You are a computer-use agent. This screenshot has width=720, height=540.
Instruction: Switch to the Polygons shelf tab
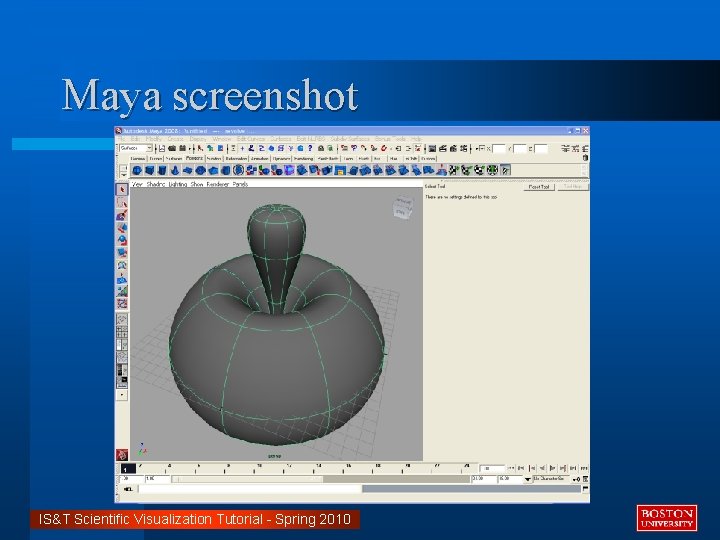point(194,158)
